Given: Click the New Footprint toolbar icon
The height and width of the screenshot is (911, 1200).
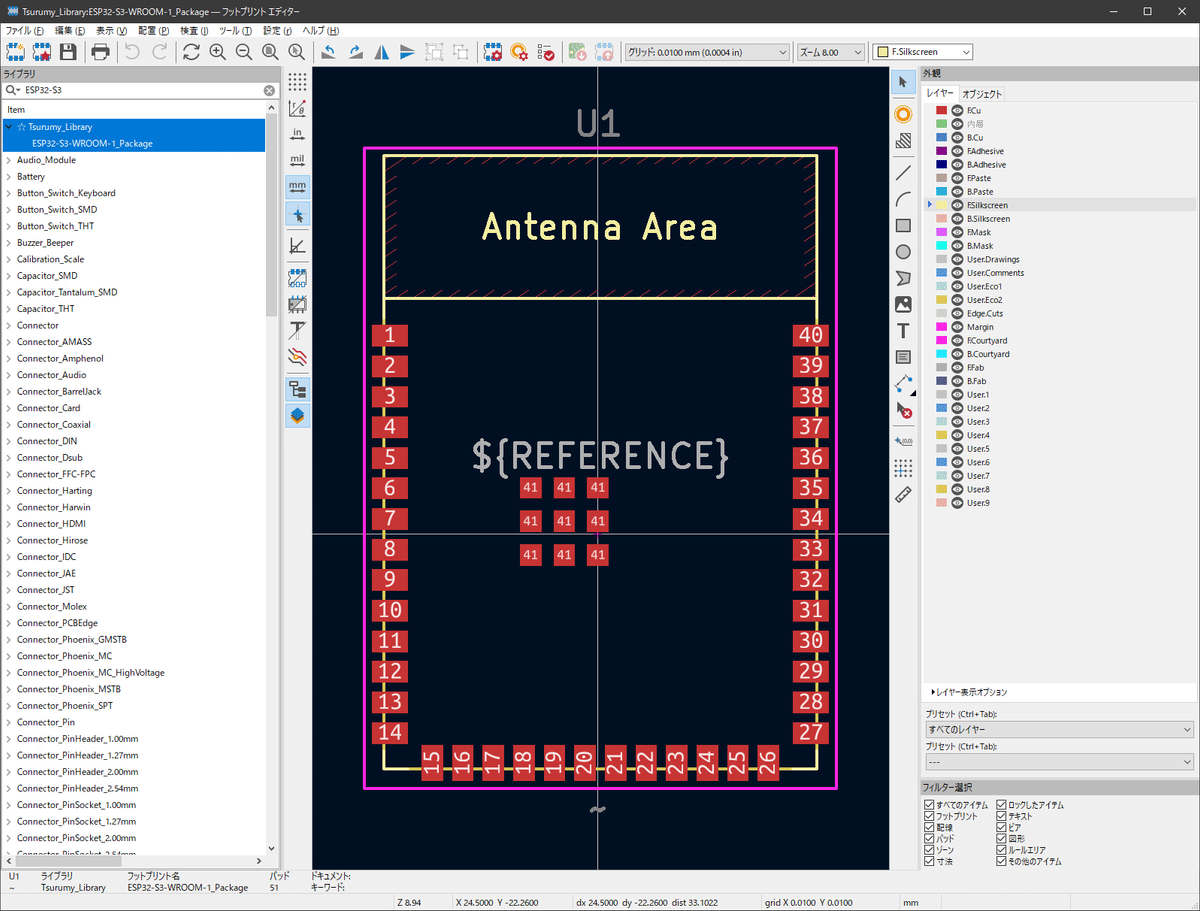Looking at the screenshot, I should (x=16, y=51).
